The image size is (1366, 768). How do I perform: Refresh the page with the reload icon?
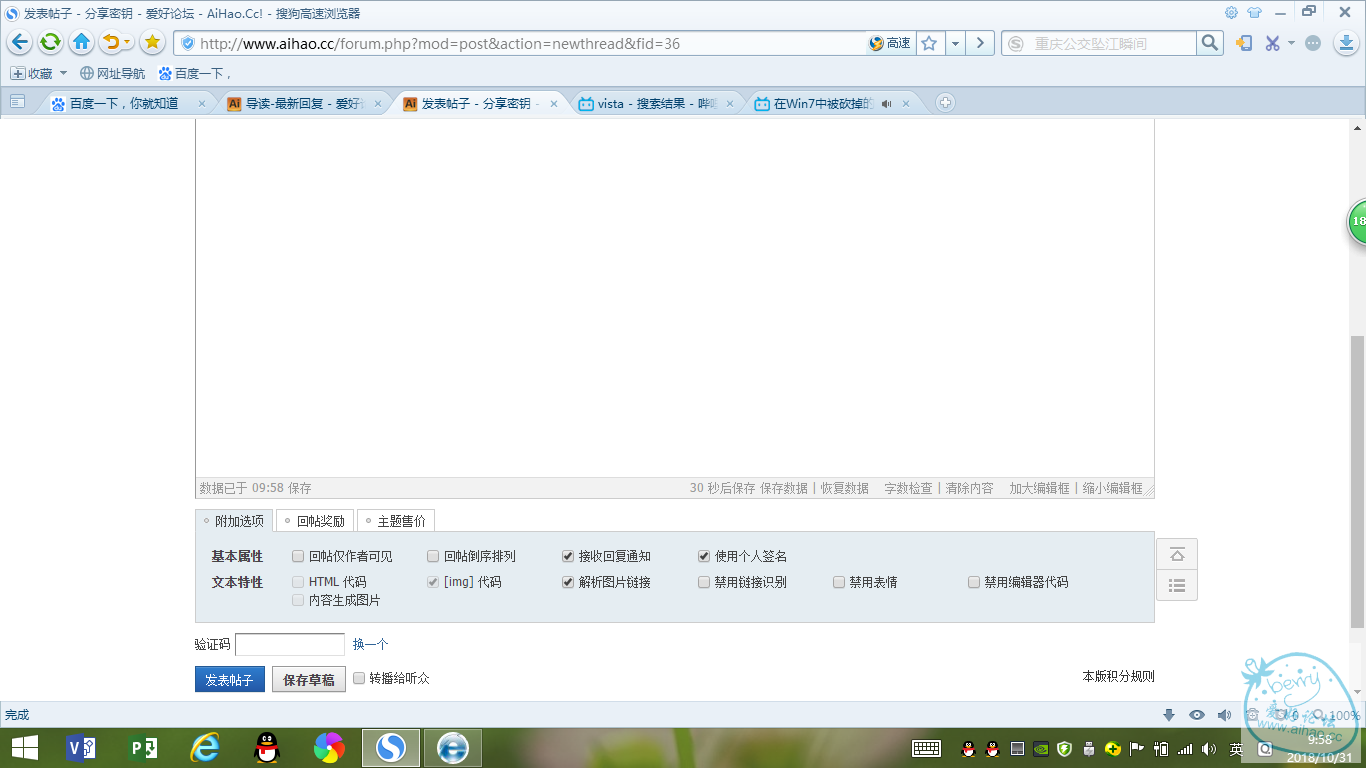point(49,43)
